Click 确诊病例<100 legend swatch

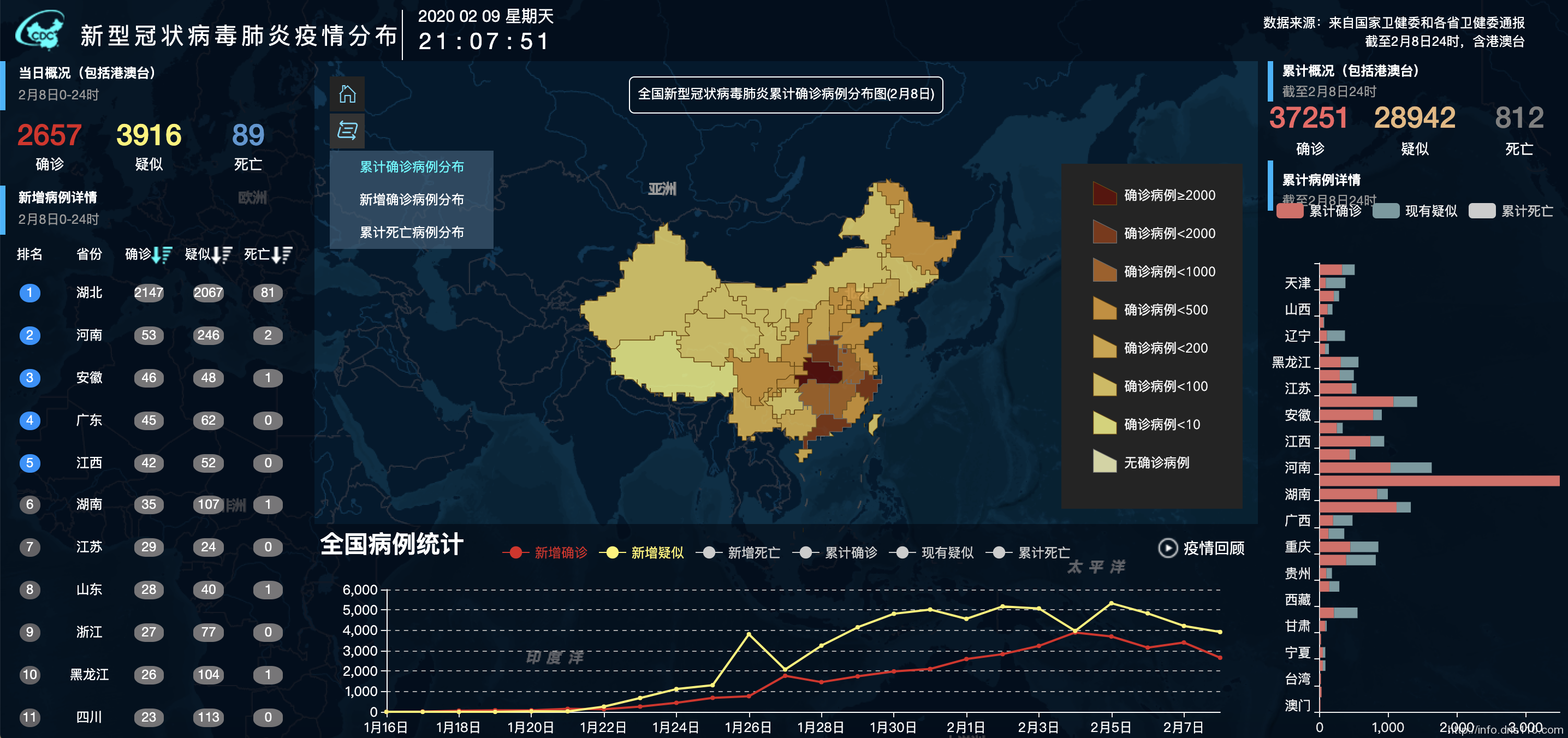click(1104, 385)
